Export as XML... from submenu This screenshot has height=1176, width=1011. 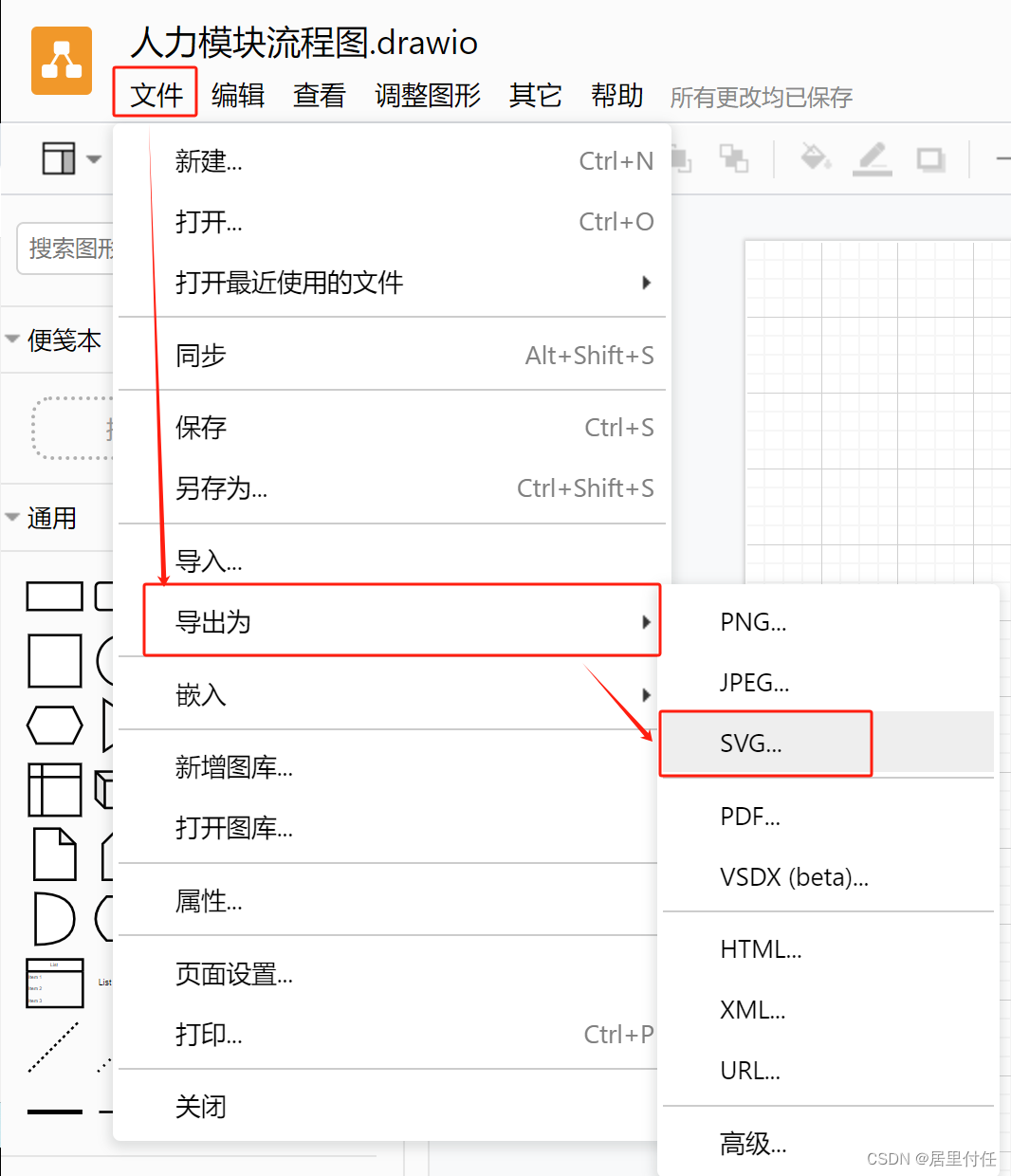coord(828,1010)
